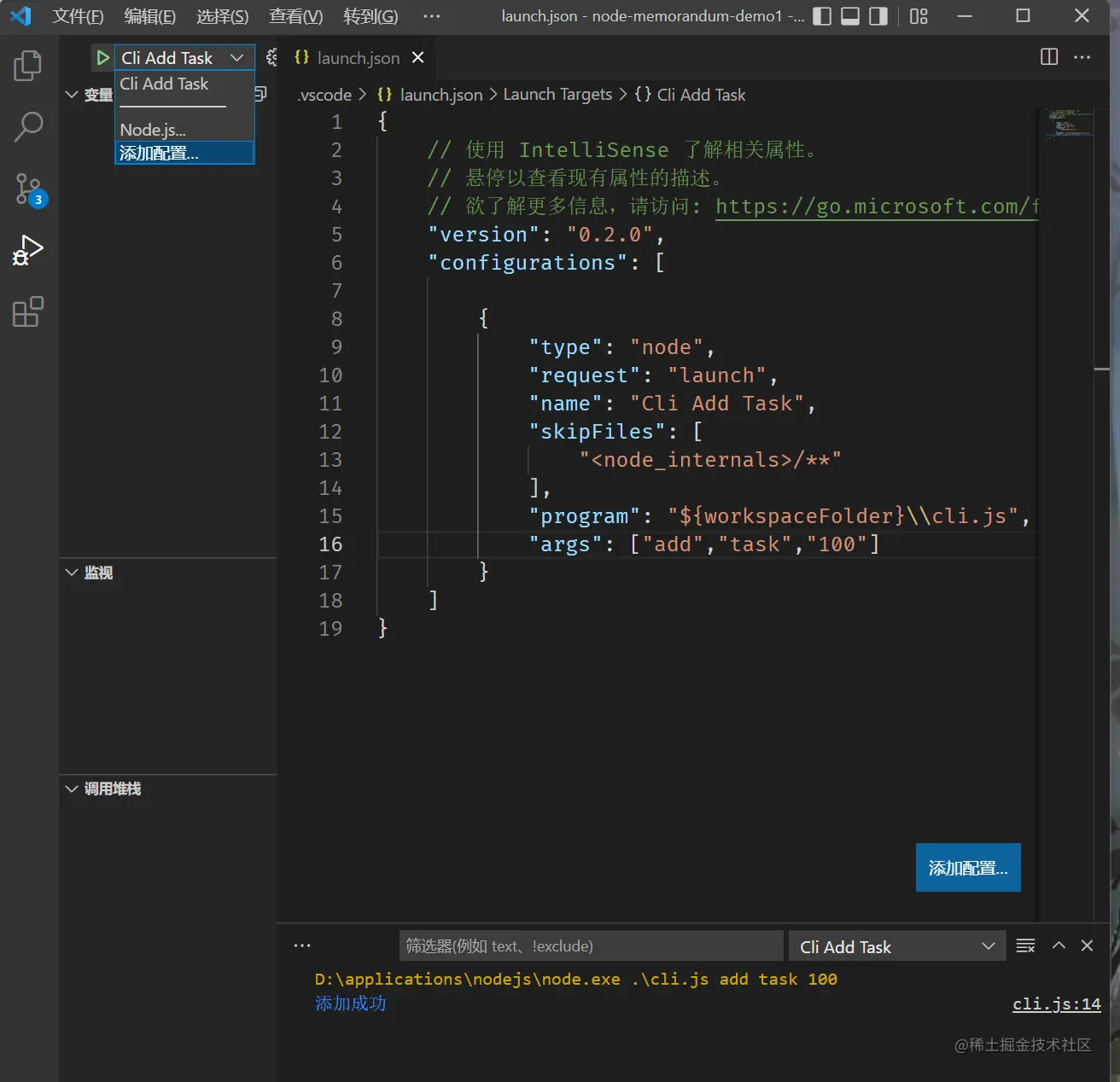This screenshot has height=1082, width=1120.
Task: Open the cli.js:14 source link
Action: [x=1056, y=1004]
